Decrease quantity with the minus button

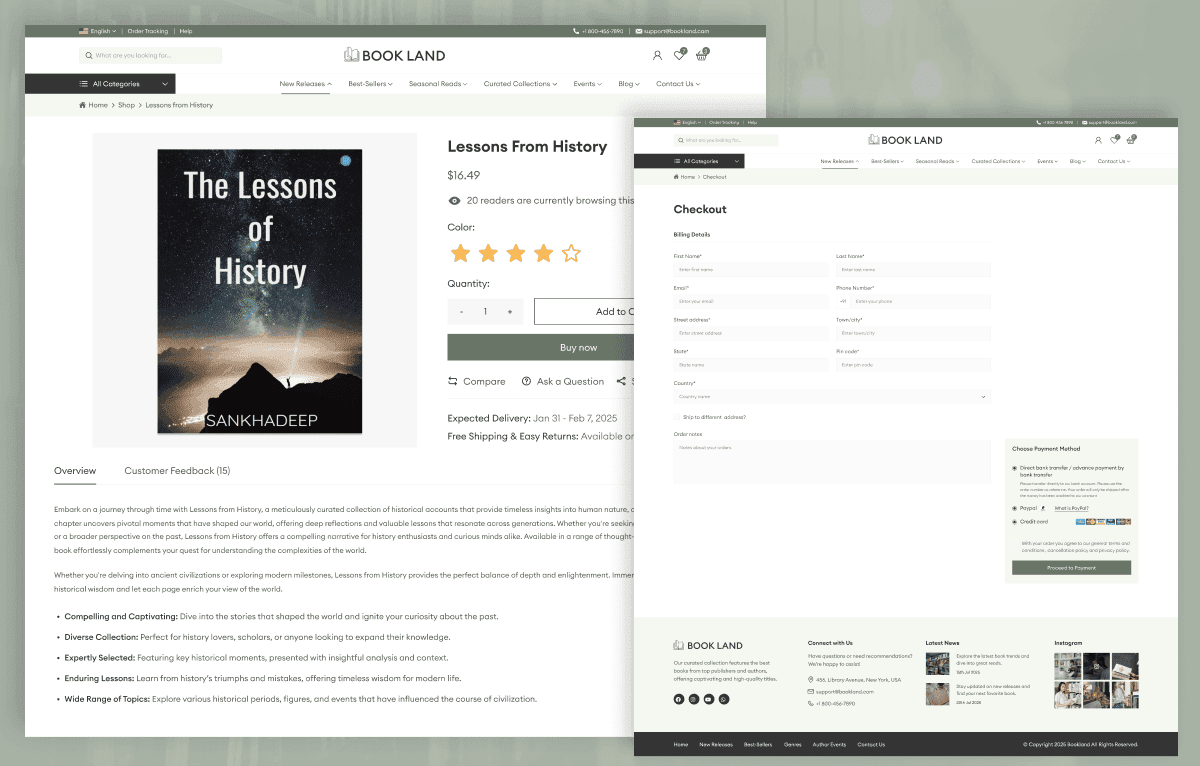click(x=461, y=312)
